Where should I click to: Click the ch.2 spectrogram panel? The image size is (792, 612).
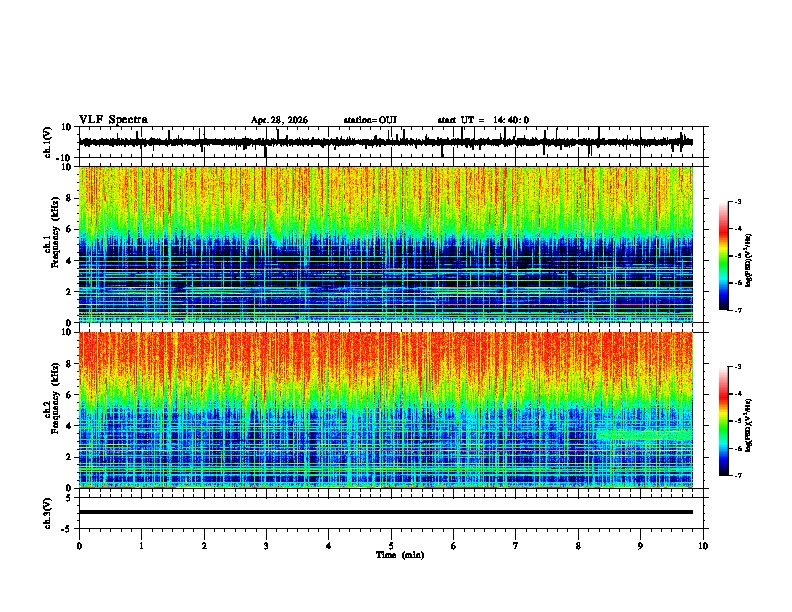386,410
